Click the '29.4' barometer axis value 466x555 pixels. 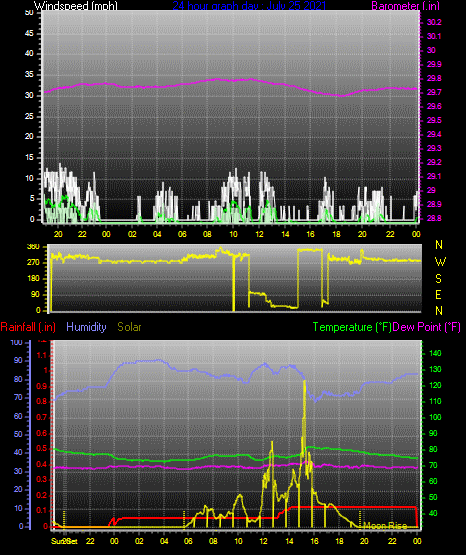click(x=434, y=134)
